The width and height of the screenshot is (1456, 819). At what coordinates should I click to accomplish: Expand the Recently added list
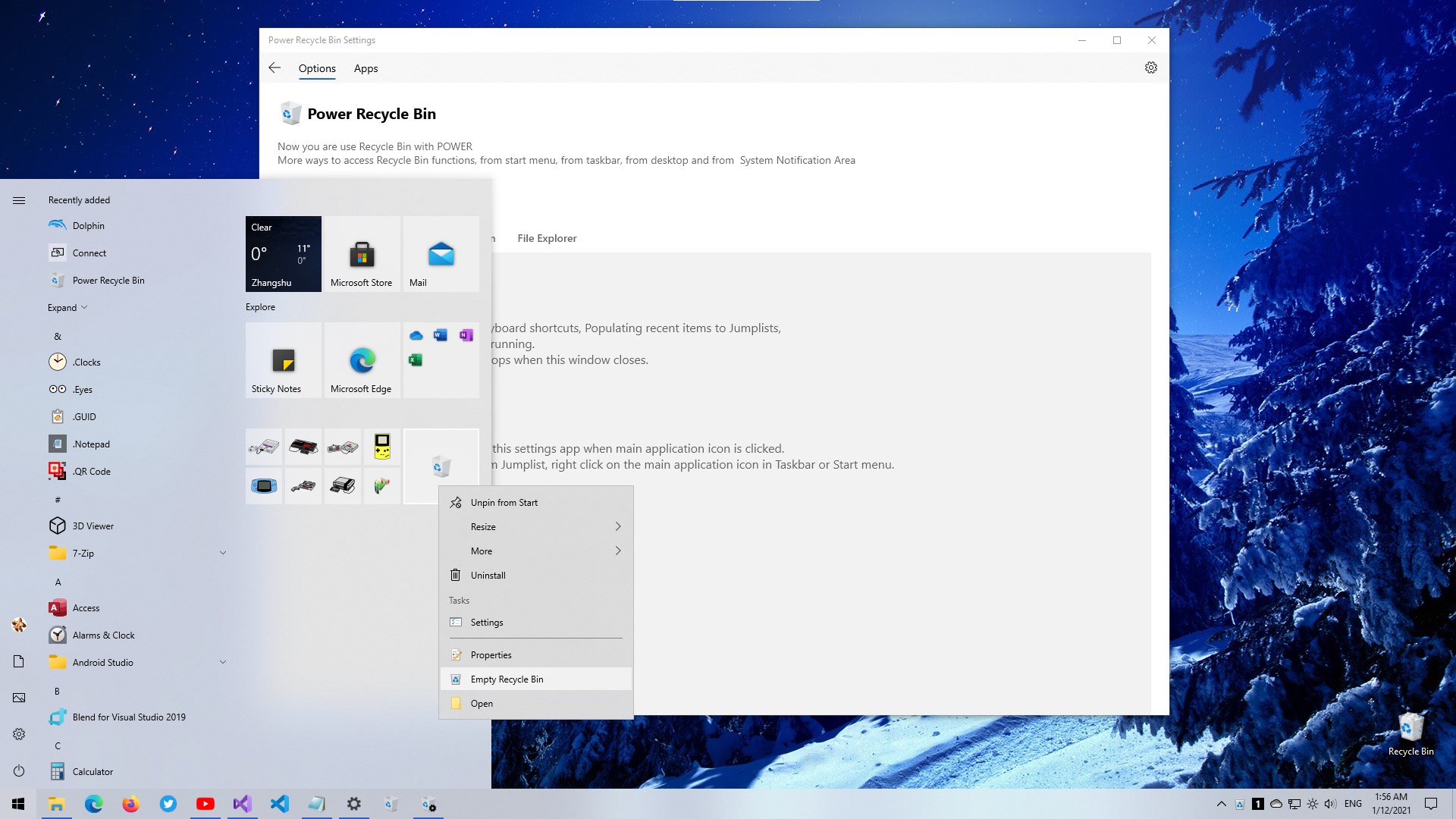click(67, 308)
